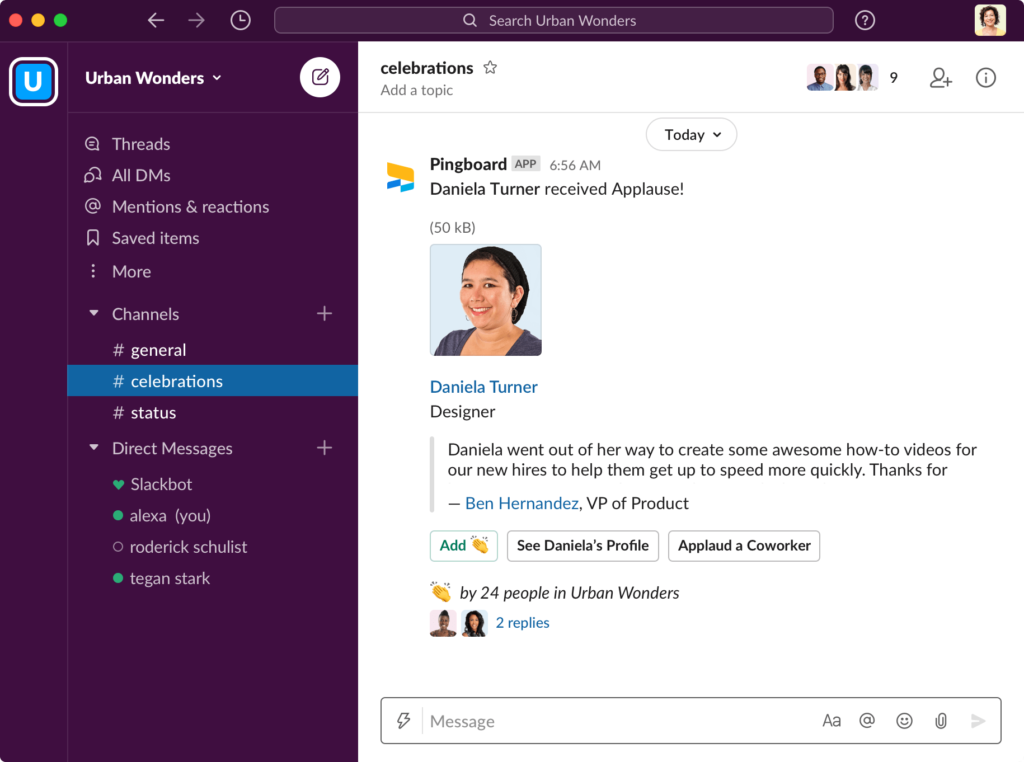Mention someone with @ icon
The height and width of the screenshot is (762, 1024).
867,720
